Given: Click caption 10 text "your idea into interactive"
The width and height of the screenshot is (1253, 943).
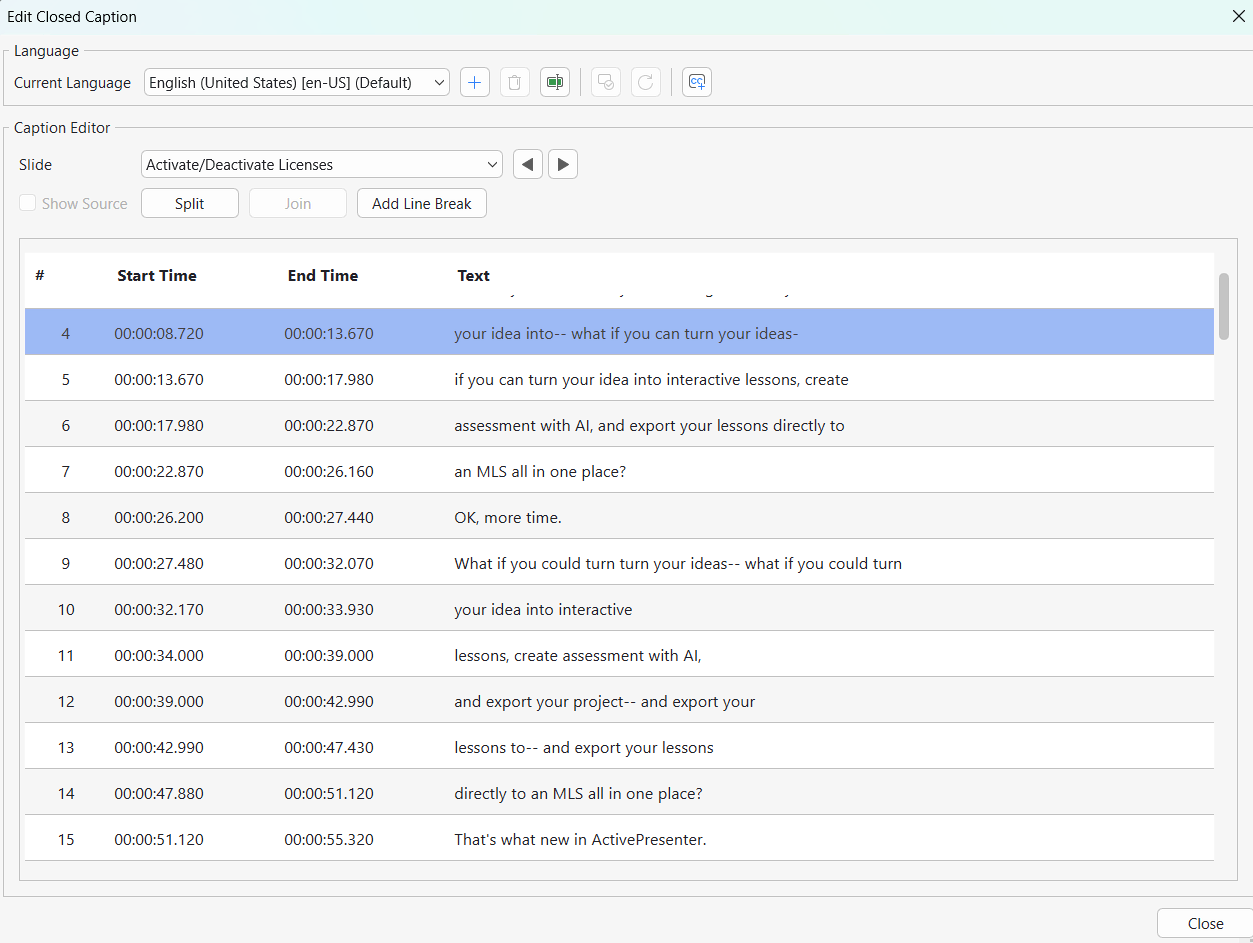Looking at the screenshot, I should pos(543,610).
